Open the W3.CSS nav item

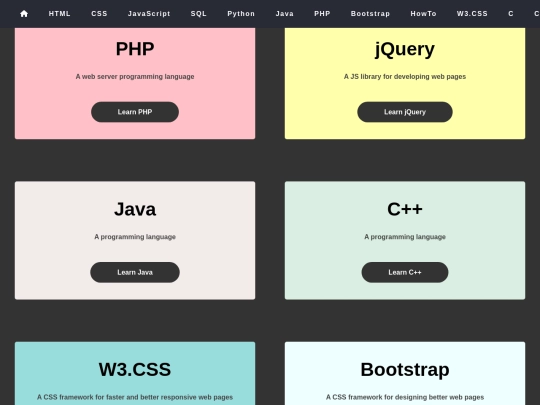[x=472, y=14]
